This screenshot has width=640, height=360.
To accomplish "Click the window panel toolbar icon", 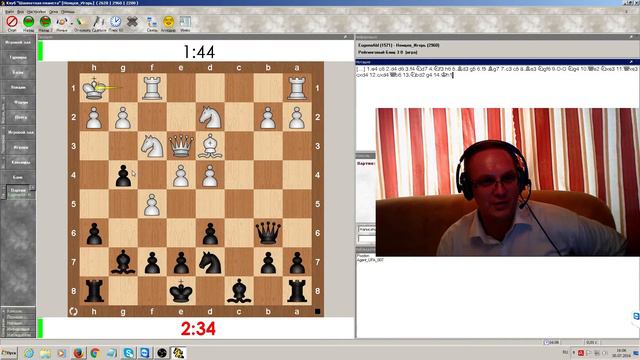I will point(185,22).
